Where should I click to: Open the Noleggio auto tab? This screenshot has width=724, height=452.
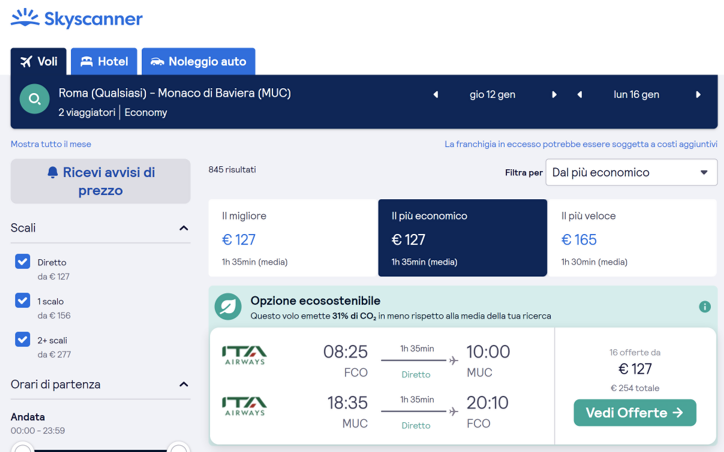[x=198, y=61]
